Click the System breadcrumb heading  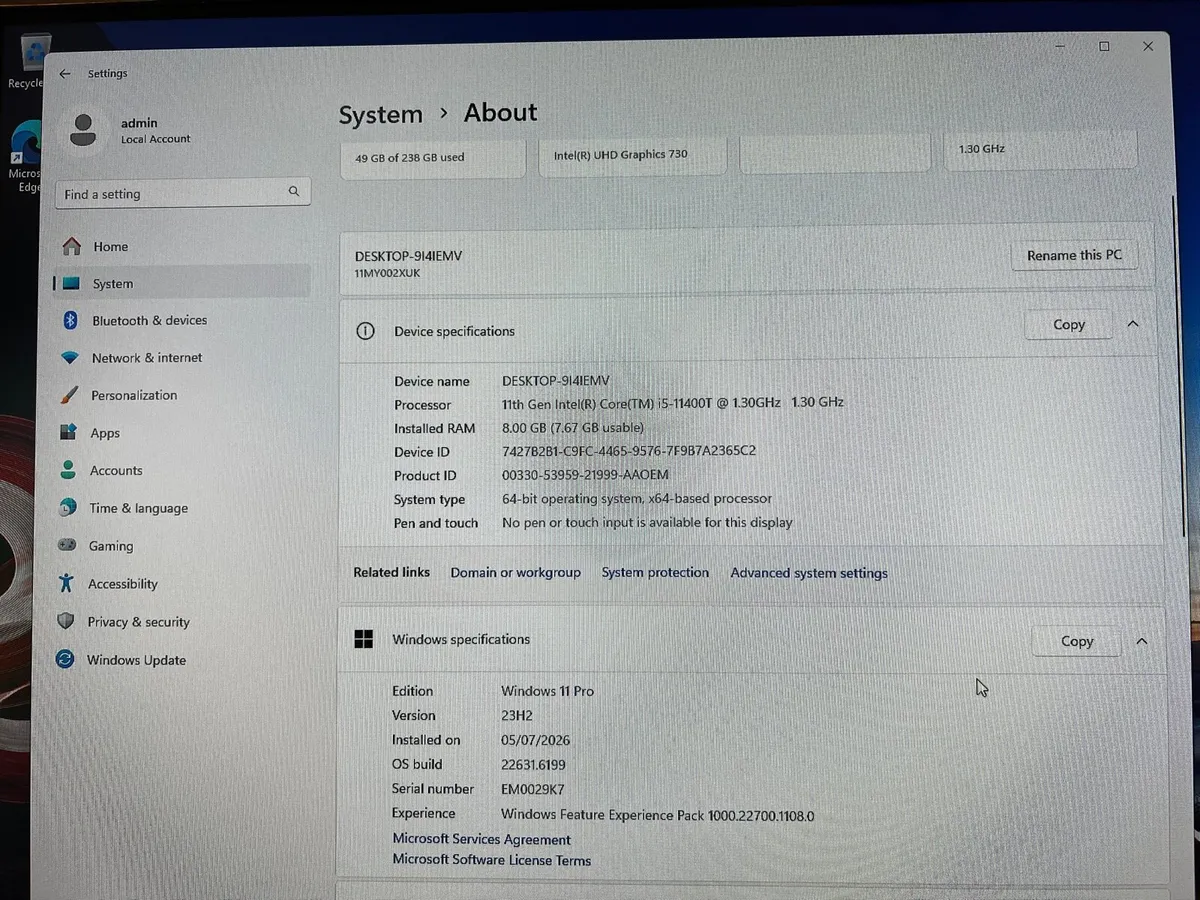click(x=380, y=115)
